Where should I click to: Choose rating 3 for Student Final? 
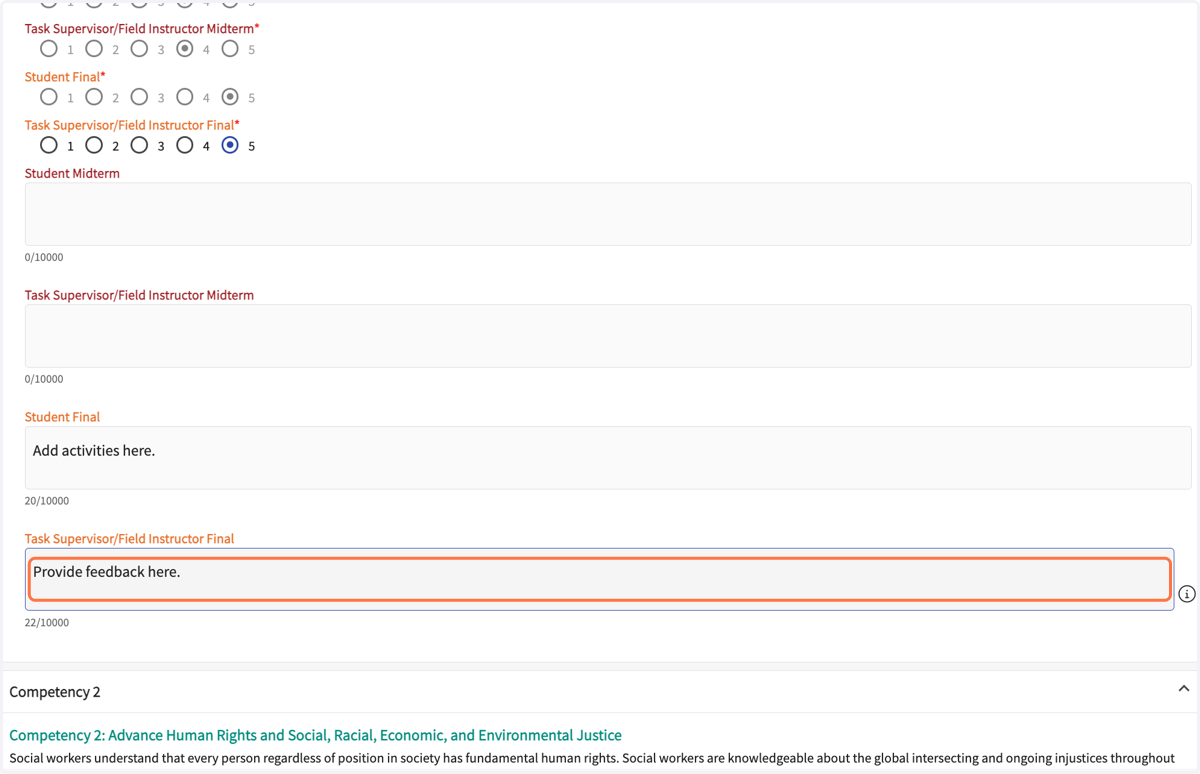pos(140,97)
